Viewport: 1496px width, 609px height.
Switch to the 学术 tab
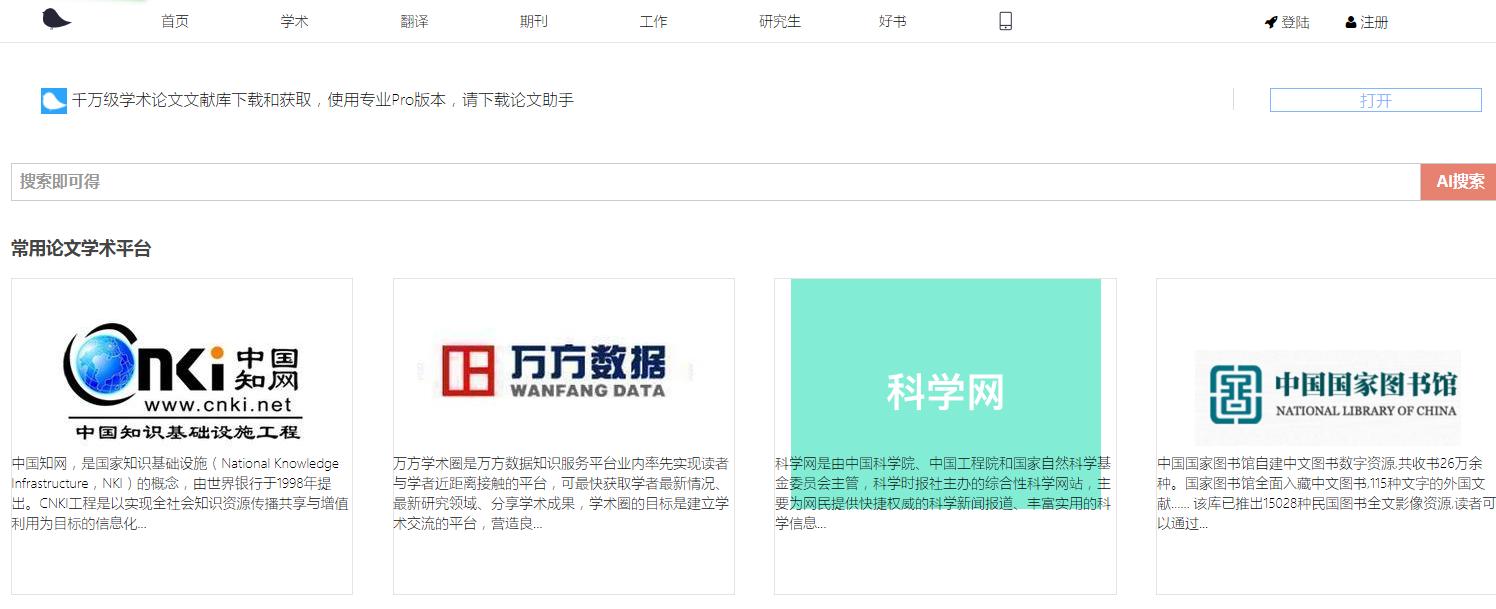tap(295, 20)
